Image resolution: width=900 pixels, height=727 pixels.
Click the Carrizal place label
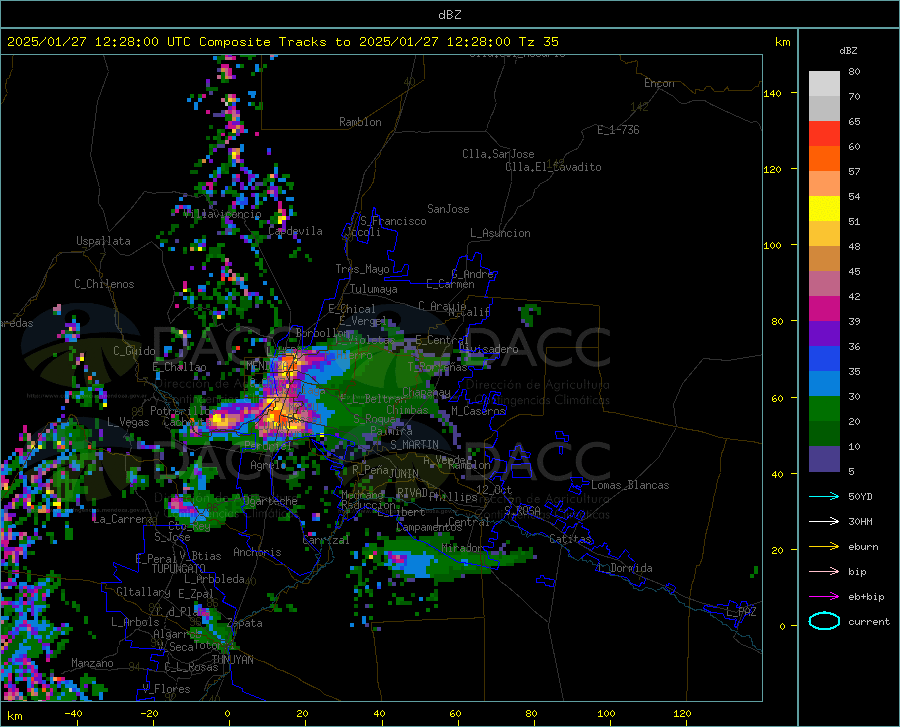[x=325, y=540]
